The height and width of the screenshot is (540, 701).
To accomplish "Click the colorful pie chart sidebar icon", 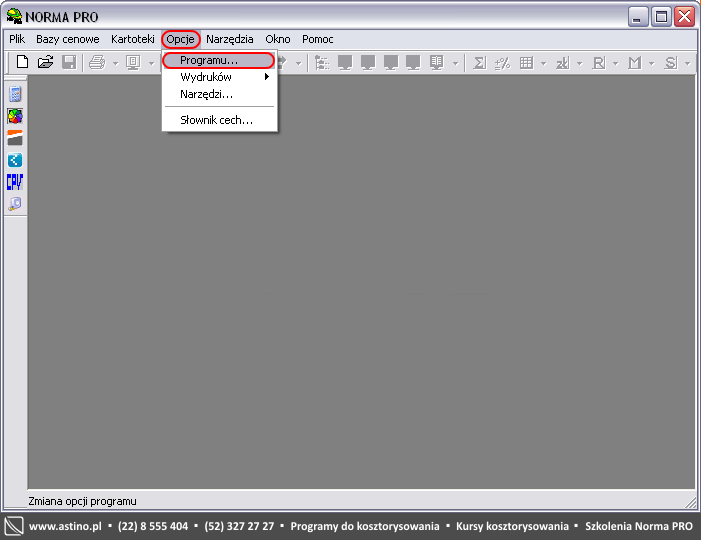I will [15, 116].
